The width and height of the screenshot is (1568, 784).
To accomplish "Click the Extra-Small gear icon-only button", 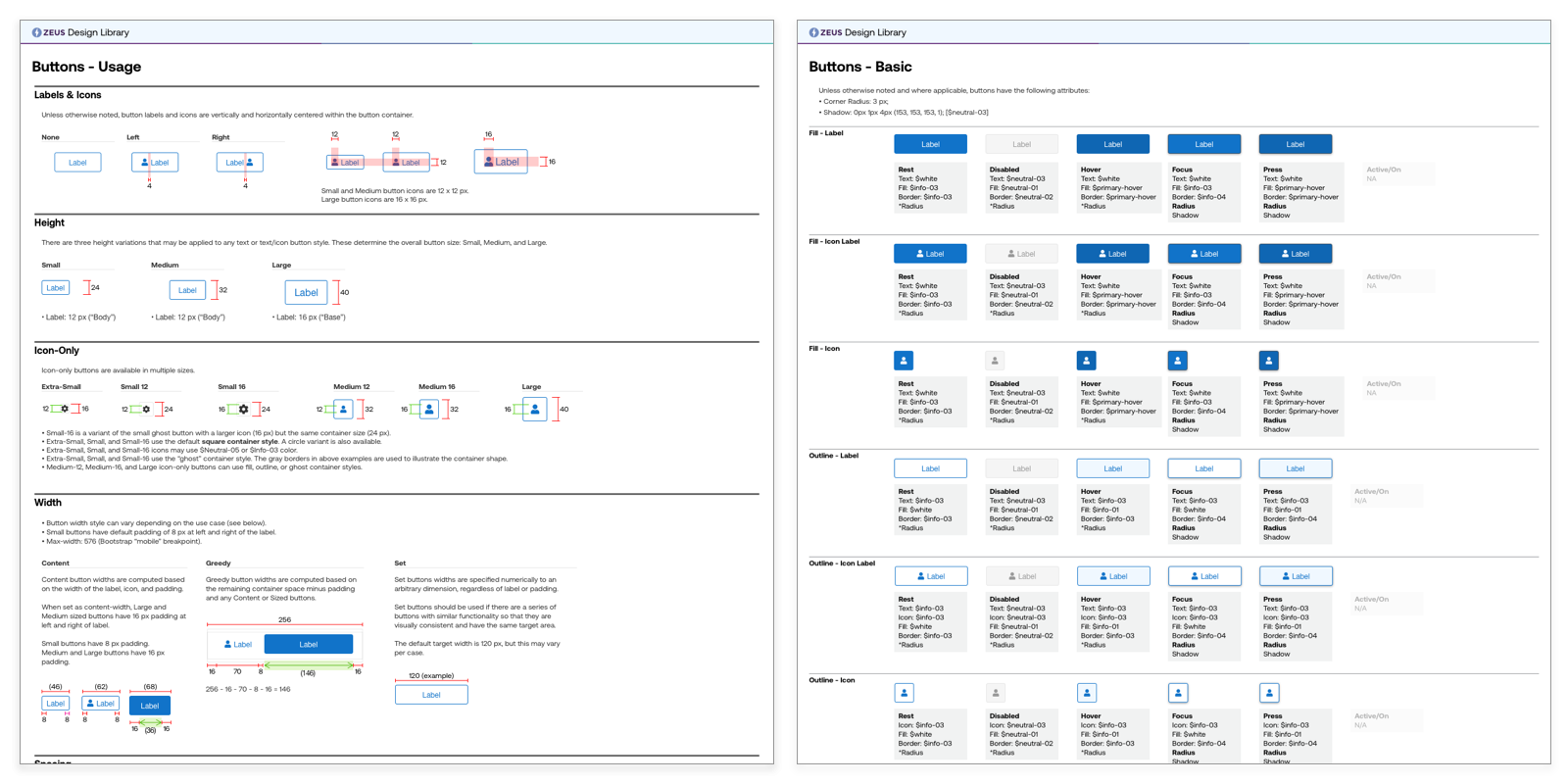I will [x=65, y=409].
